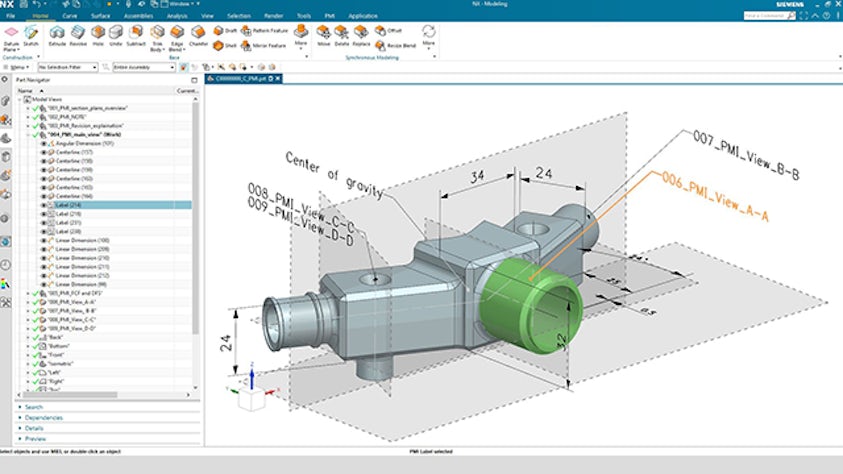Expand More in Base group
The height and width of the screenshot is (474, 843).
click(x=301, y=36)
